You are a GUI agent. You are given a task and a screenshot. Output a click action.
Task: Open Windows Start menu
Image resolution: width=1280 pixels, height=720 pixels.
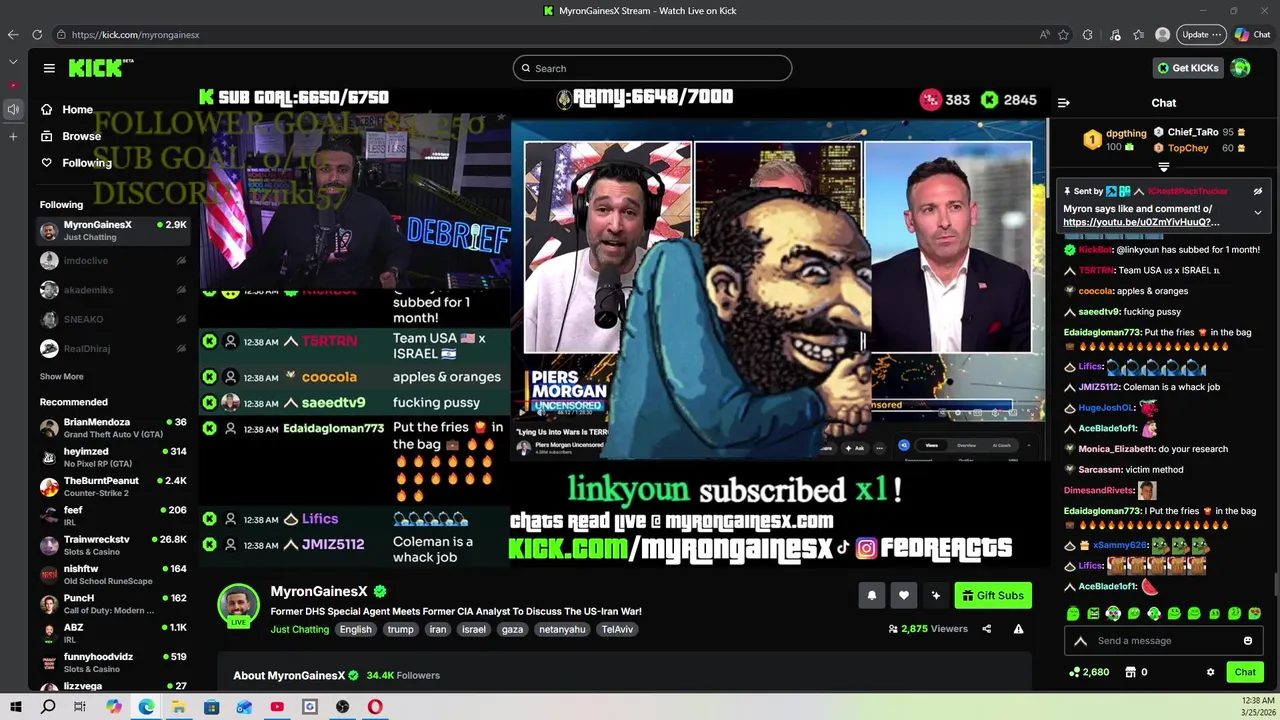[x=16, y=707]
